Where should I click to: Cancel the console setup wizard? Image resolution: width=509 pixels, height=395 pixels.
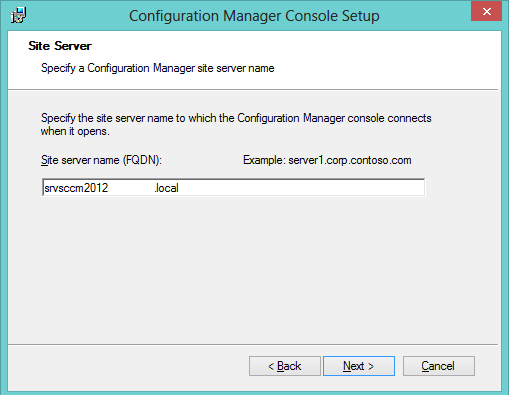(439, 366)
